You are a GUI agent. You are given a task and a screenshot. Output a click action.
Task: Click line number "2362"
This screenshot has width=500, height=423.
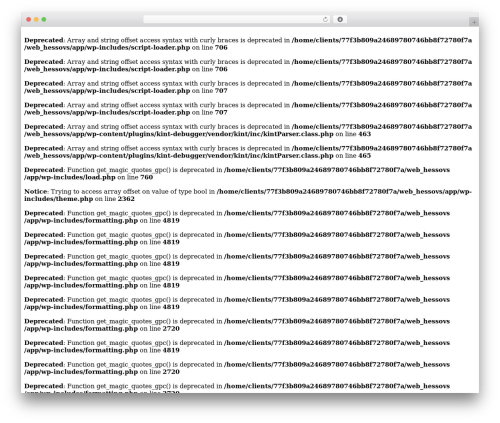click(126, 199)
